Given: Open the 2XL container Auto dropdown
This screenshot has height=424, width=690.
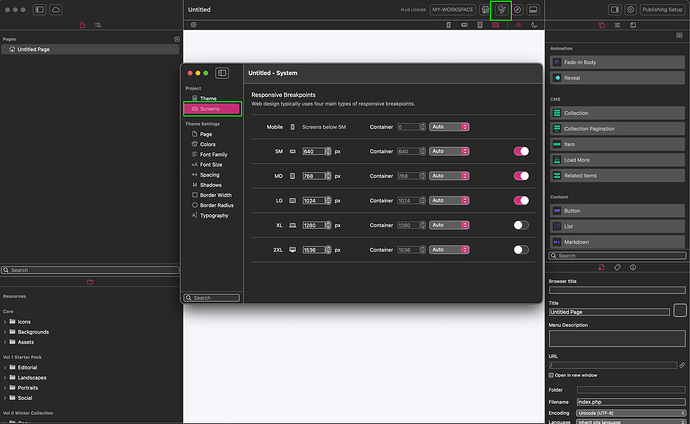Looking at the screenshot, I should click(x=449, y=250).
